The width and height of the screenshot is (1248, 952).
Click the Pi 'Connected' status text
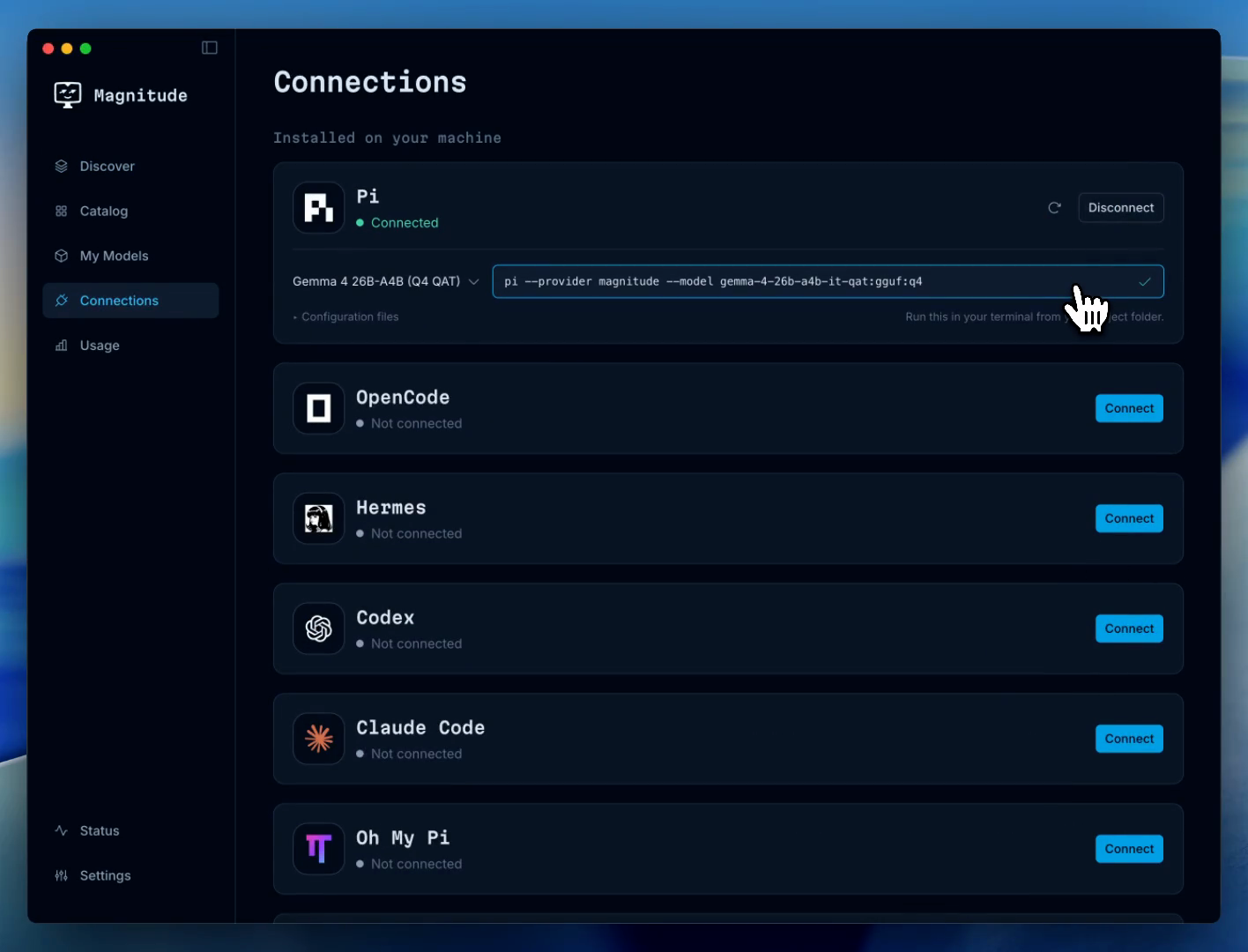405,223
